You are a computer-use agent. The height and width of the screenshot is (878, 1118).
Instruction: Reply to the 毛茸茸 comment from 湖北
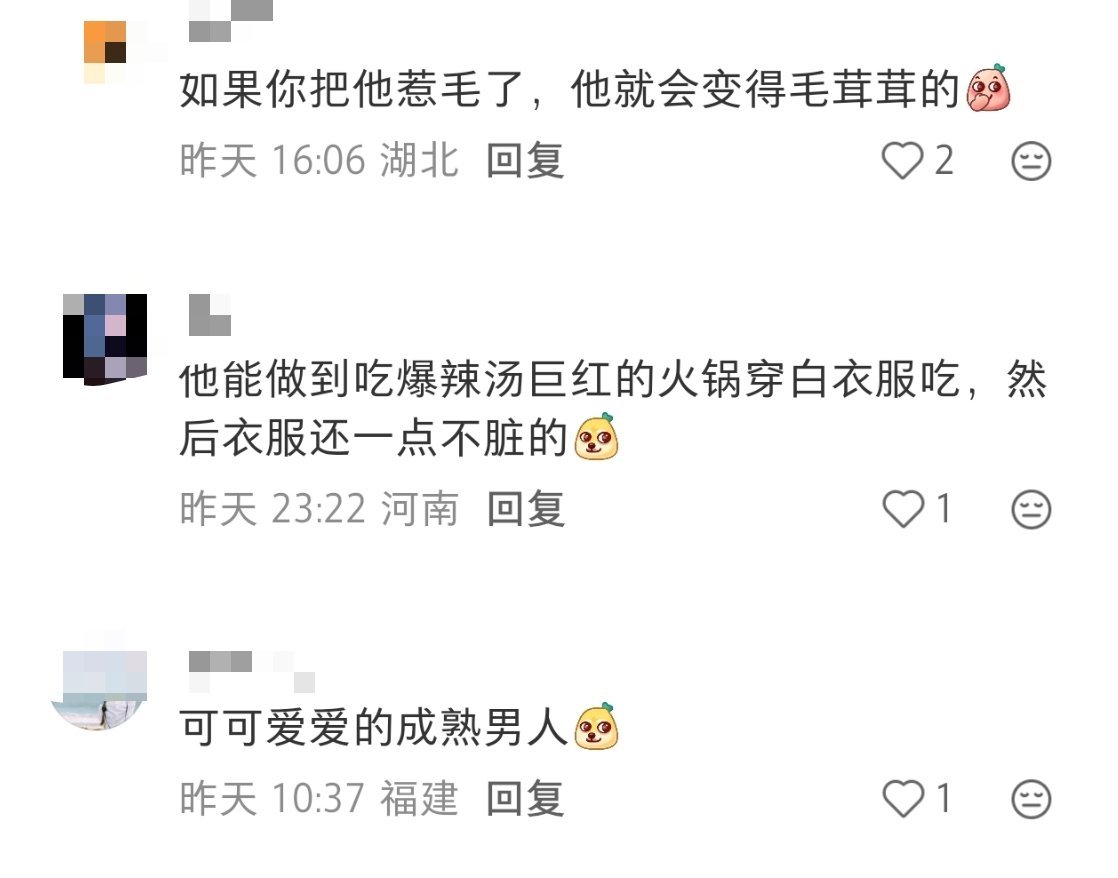525,160
